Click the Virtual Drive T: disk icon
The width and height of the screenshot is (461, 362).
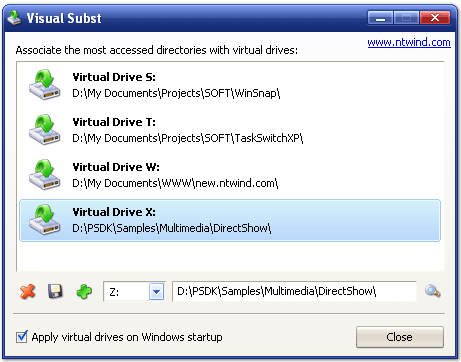(x=44, y=130)
